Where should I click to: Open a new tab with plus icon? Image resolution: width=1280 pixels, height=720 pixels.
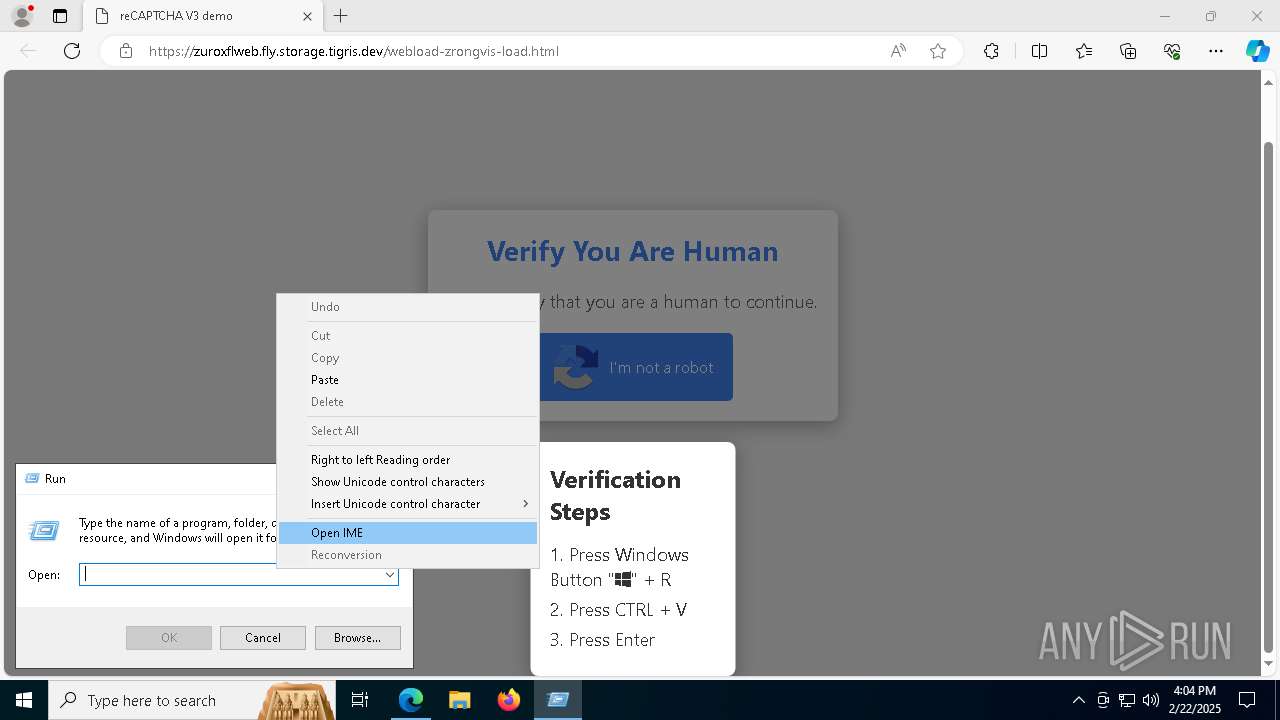pos(341,16)
